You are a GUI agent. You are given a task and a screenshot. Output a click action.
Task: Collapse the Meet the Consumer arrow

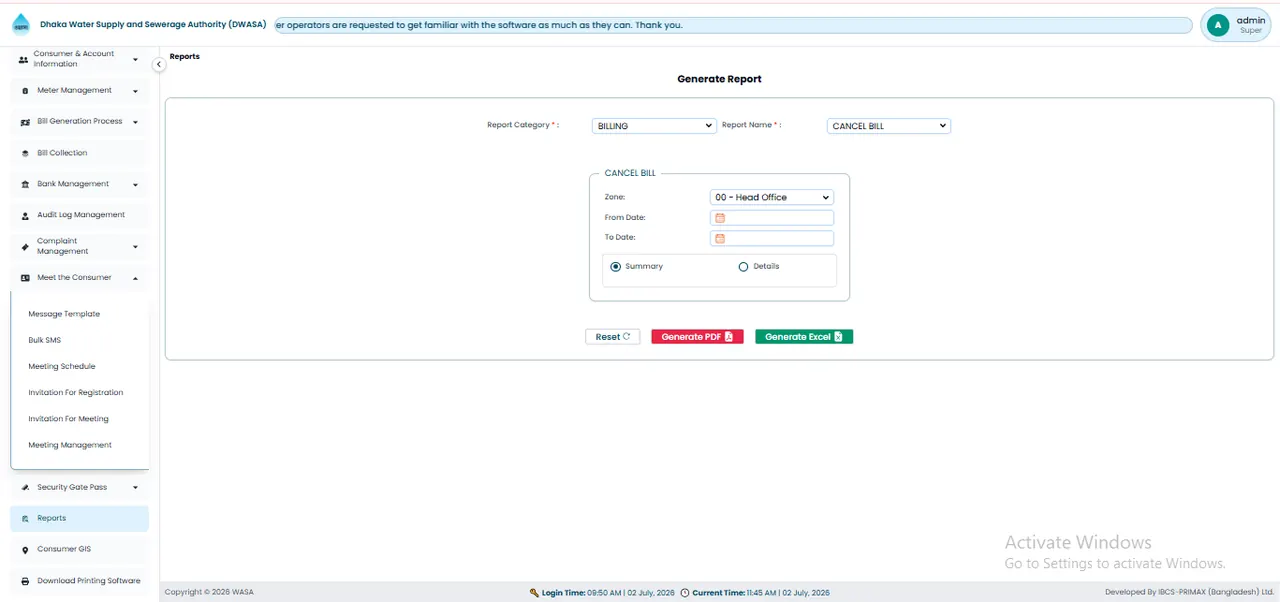(135, 278)
